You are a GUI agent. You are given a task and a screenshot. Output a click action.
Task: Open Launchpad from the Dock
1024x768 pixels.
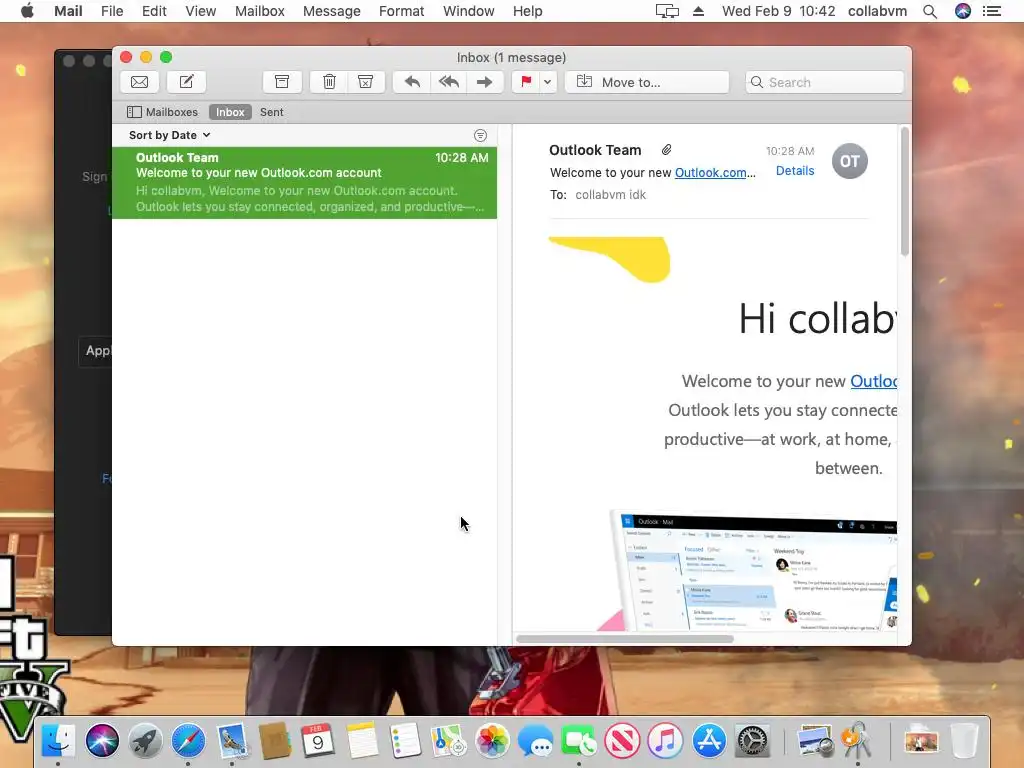click(145, 741)
